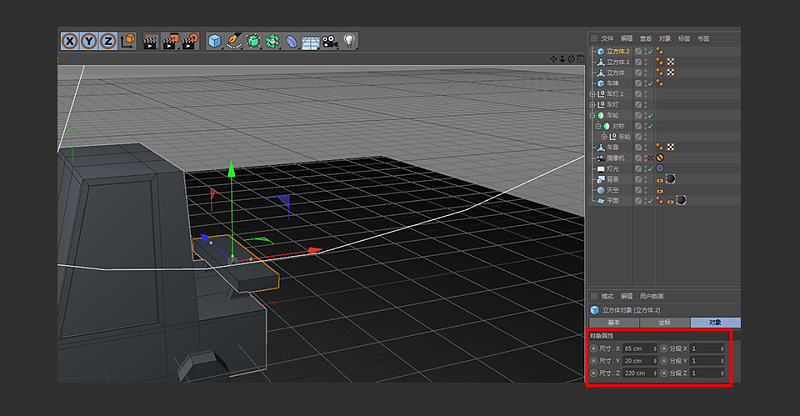Open the 查看 menu in object manager
This screenshot has height=416, width=800.
click(x=646, y=38)
